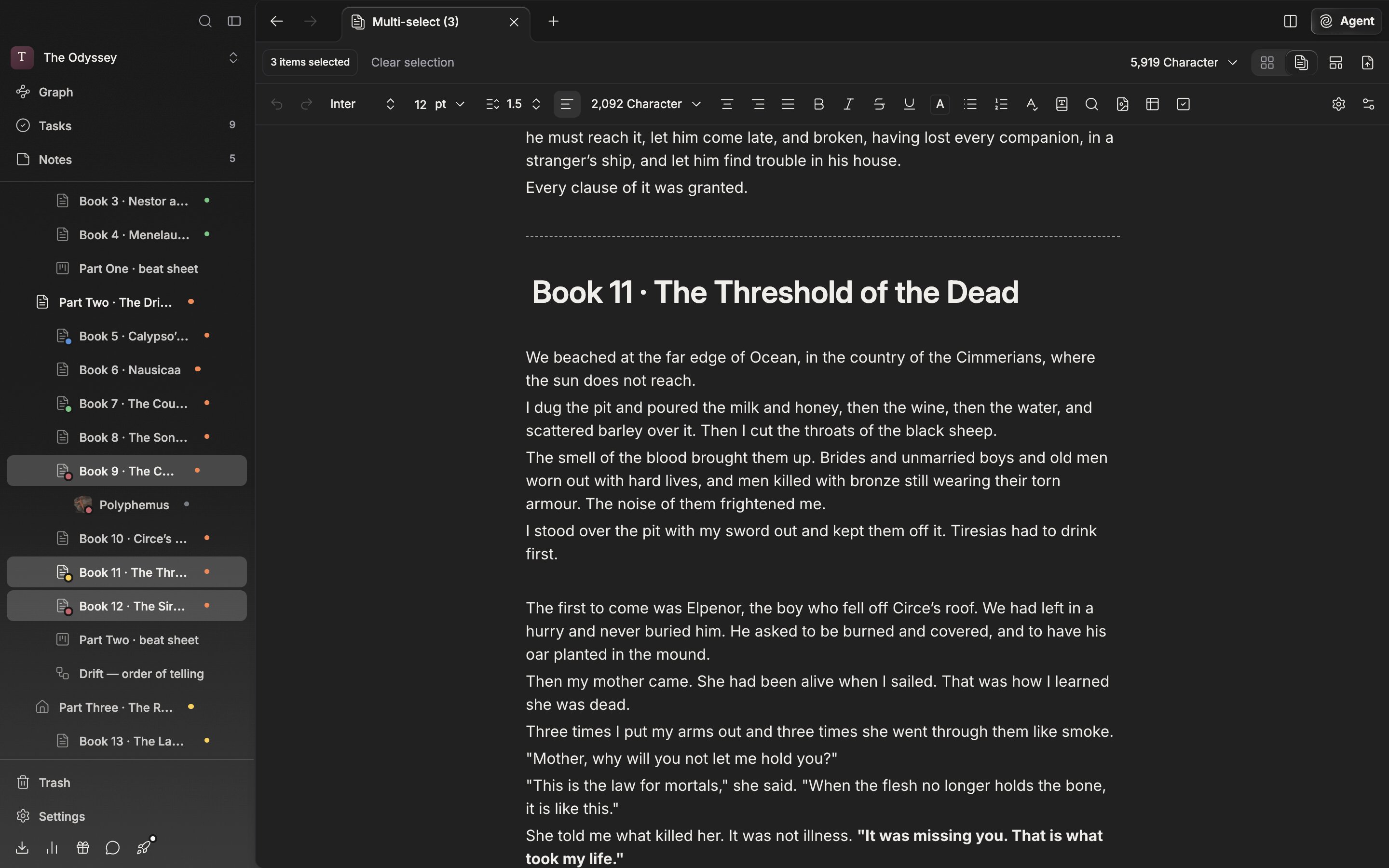Undo the last edit
This screenshot has width=1389, height=868.
pyautogui.click(x=277, y=104)
